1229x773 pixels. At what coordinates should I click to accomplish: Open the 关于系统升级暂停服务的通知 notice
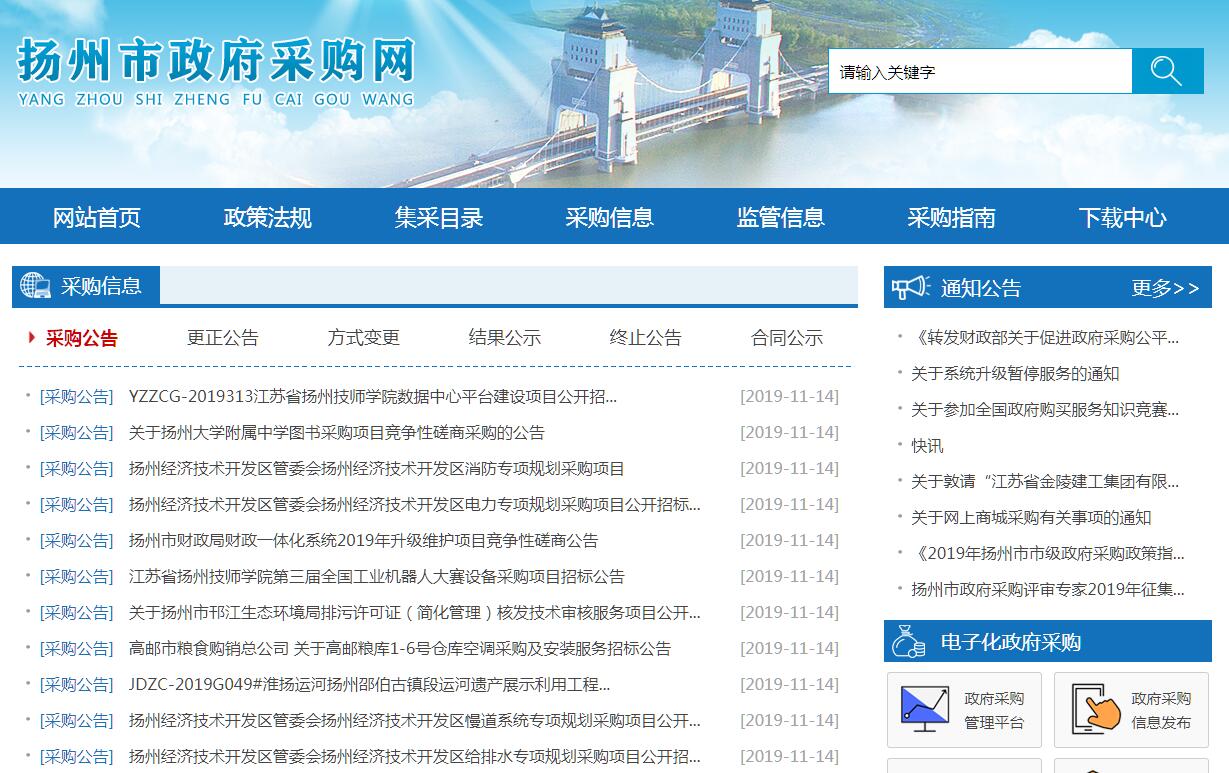pyautogui.click(x=1014, y=374)
